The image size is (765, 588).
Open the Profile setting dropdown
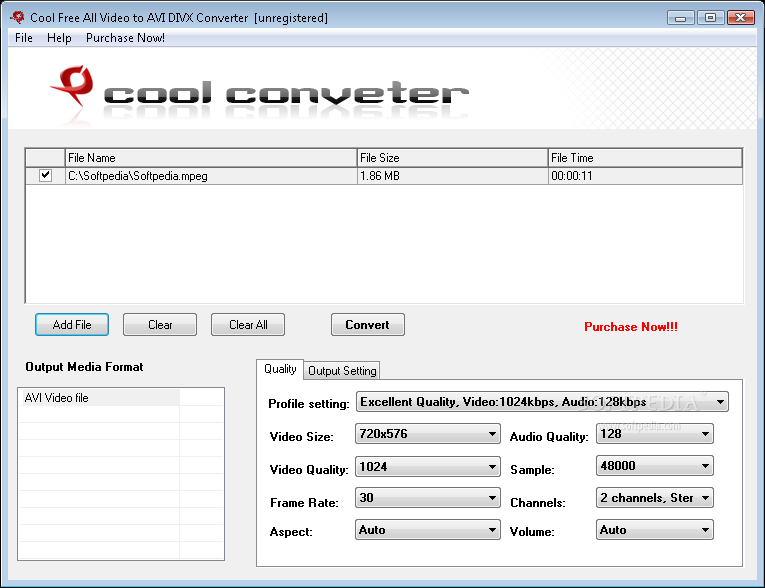coord(542,402)
